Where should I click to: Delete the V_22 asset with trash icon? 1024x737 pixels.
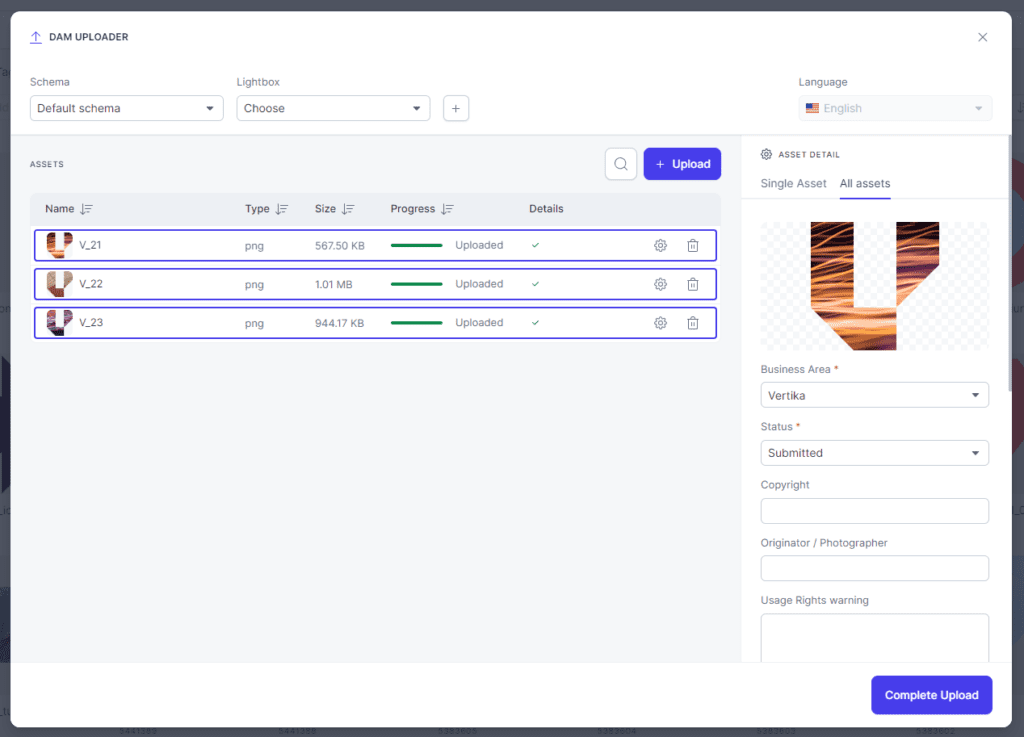click(x=693, y=284)
